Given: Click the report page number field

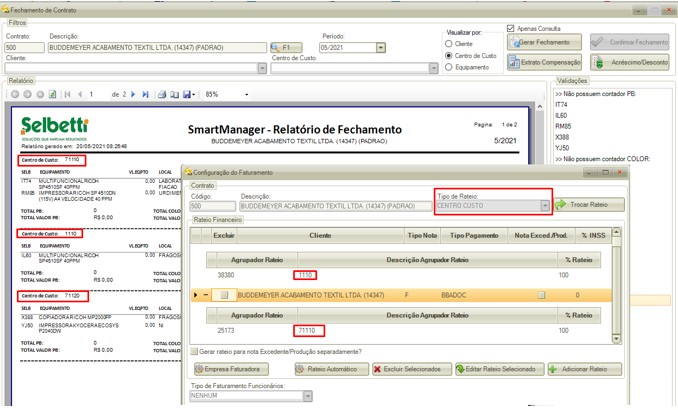Looking at the screenshot, I should point(98,94).
